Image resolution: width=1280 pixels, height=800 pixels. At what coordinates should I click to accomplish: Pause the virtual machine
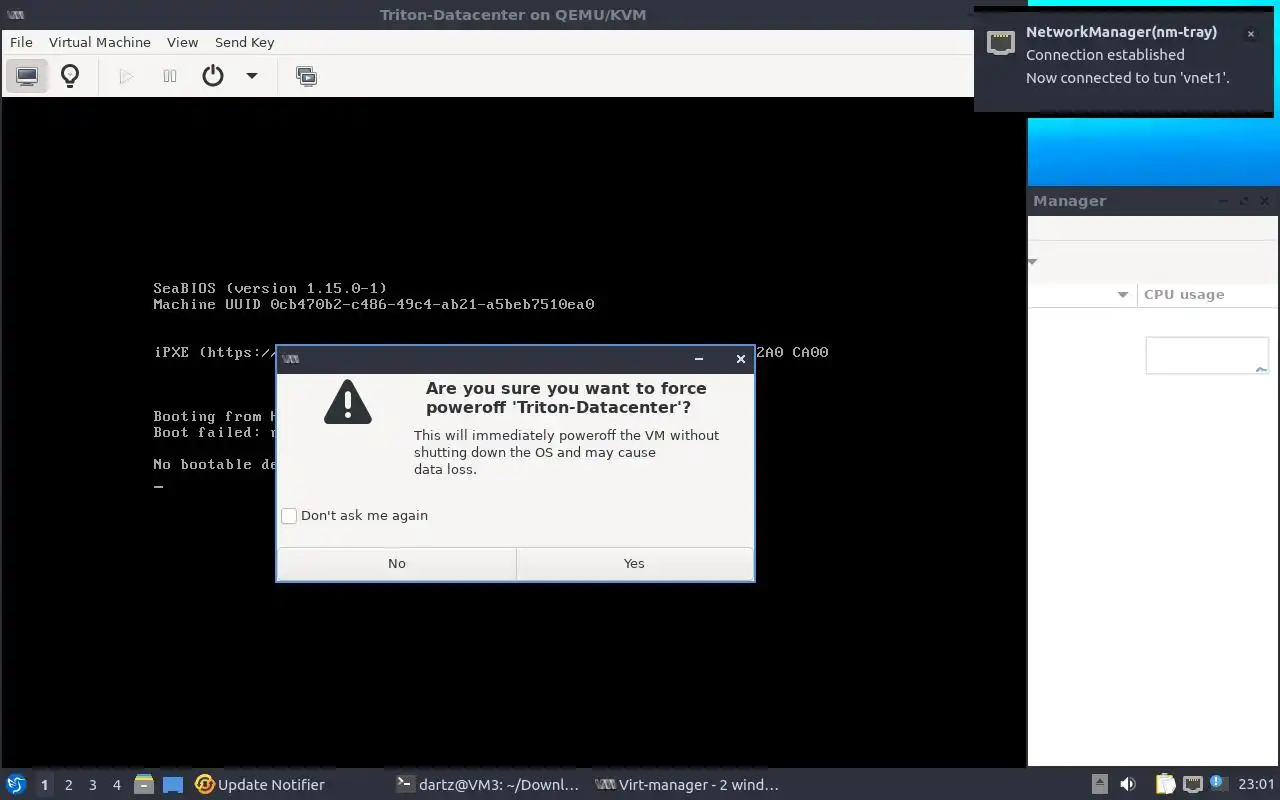tap(170, 76)
